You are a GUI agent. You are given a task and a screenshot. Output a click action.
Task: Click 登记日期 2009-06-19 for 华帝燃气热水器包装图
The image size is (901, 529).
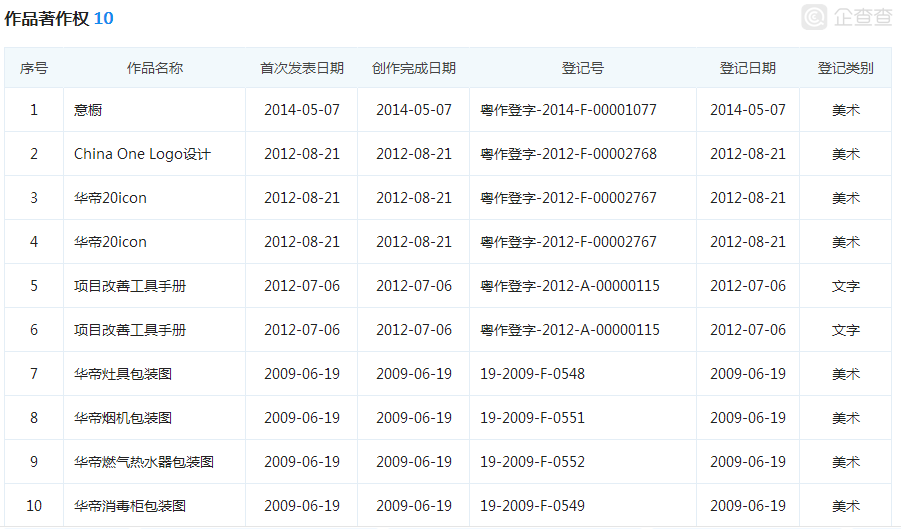click(748, 462)
